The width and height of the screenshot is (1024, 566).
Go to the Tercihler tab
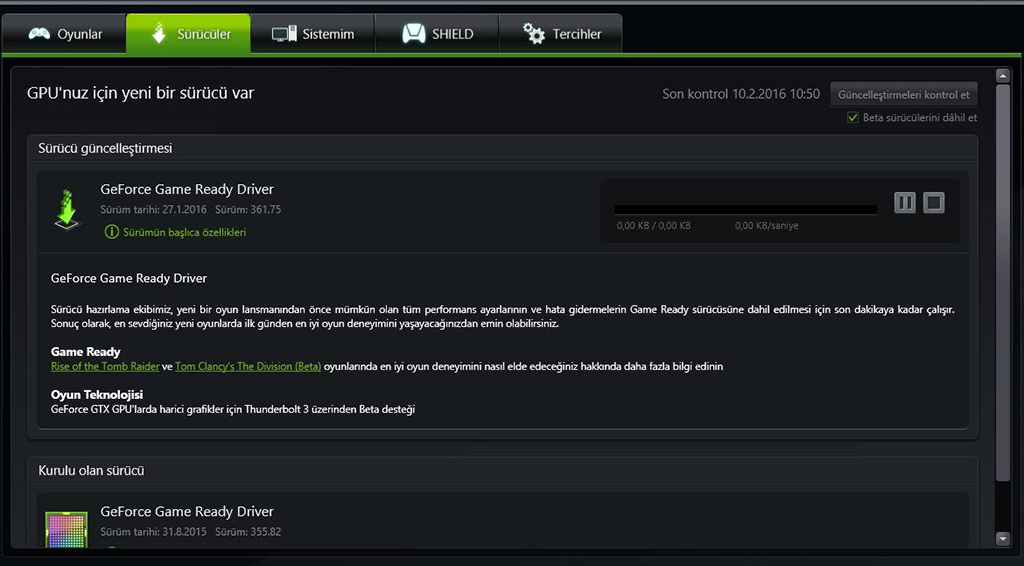[560, 34]
